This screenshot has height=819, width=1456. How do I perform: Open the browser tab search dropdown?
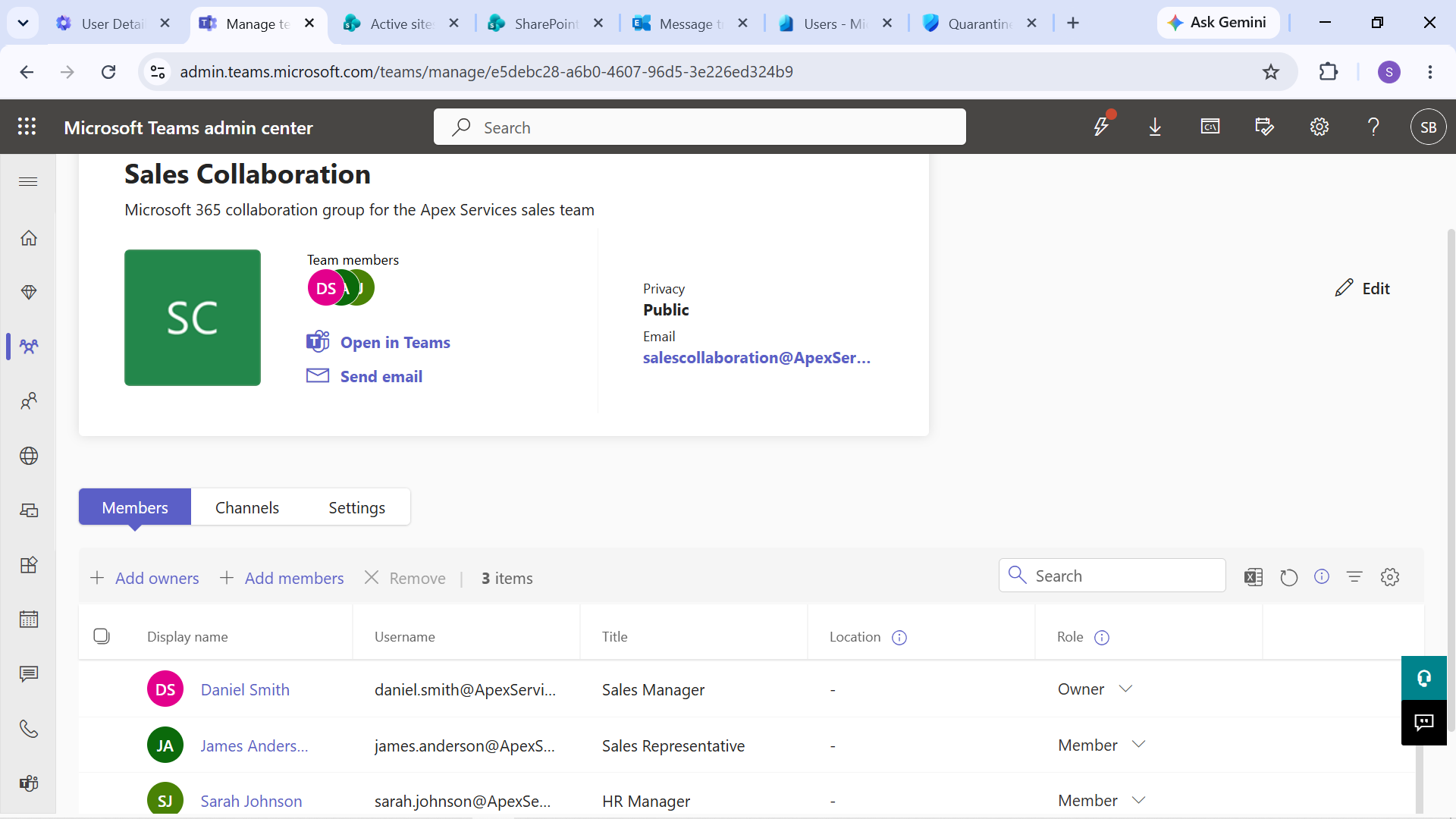click(23, 24)
